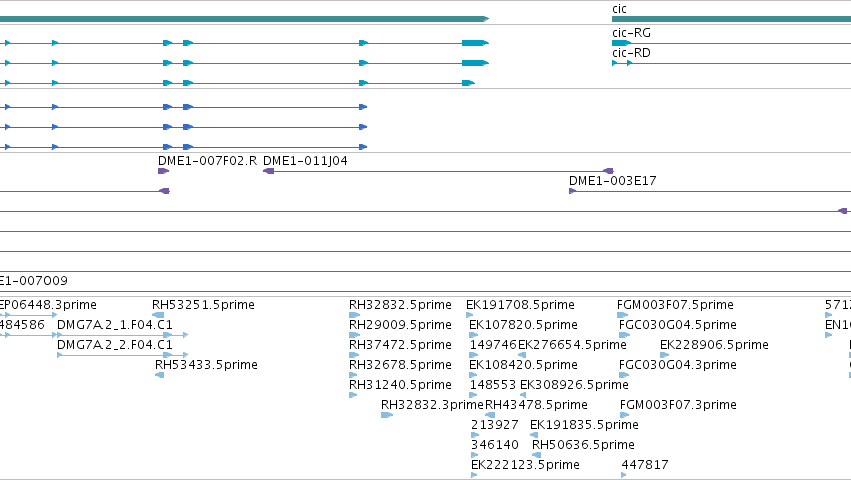Select the DME1-011J04 purple feature line
Image resolution: width=851 pixels, height=480 pixels.
[438, 171]
